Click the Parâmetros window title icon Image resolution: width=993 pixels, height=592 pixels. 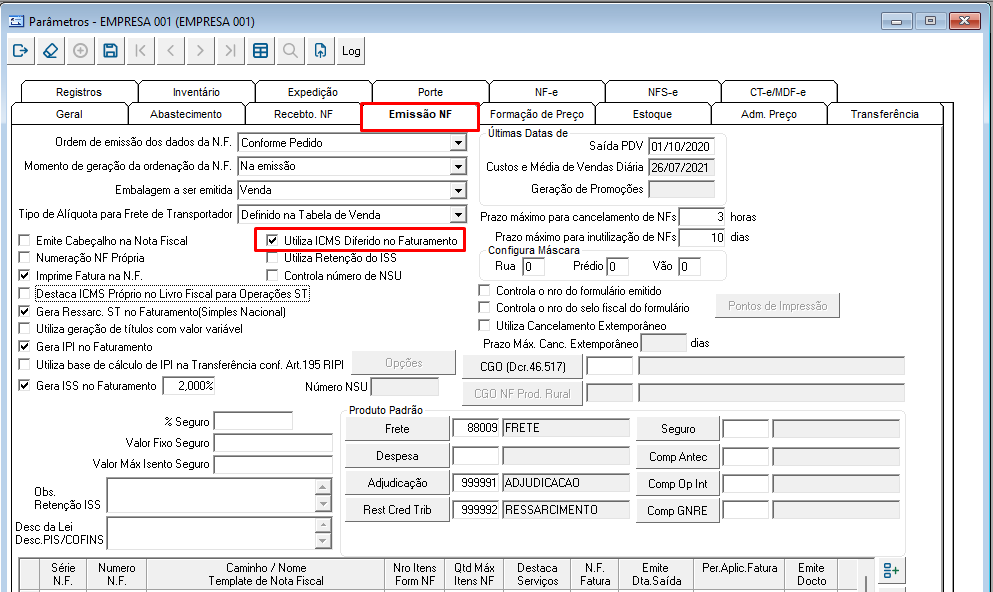(16, 22)
